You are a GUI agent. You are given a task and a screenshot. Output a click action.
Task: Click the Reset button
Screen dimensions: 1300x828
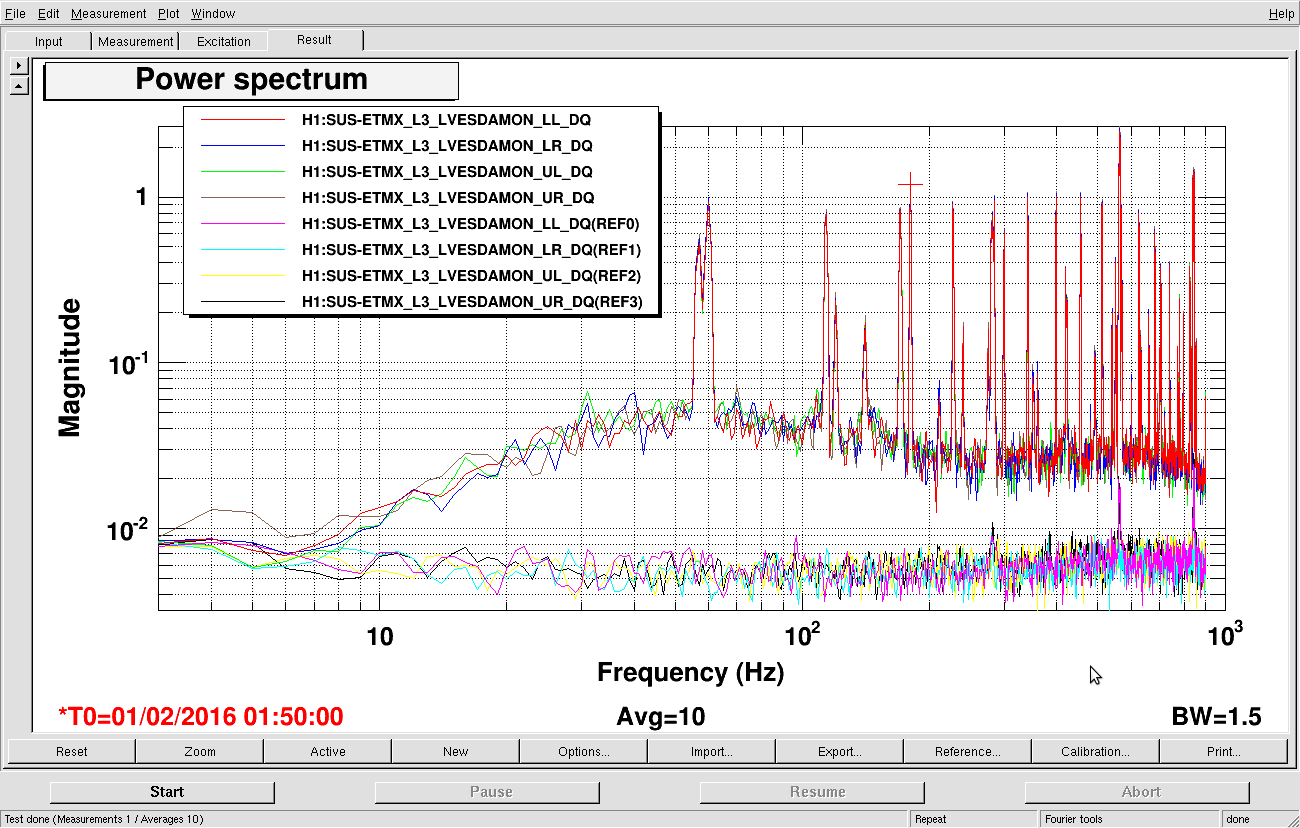click(x=71, y=751)
